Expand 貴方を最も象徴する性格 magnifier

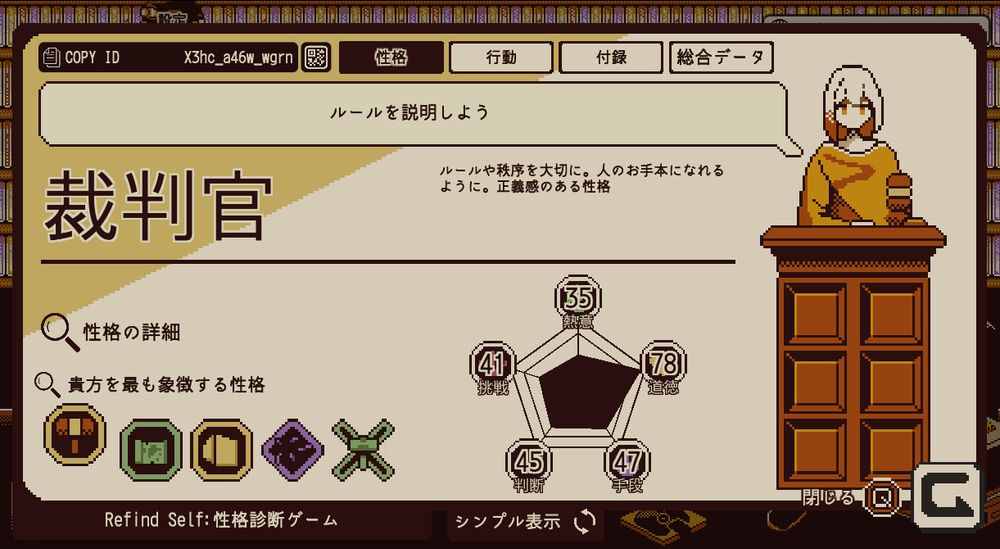tap(150, 384)
